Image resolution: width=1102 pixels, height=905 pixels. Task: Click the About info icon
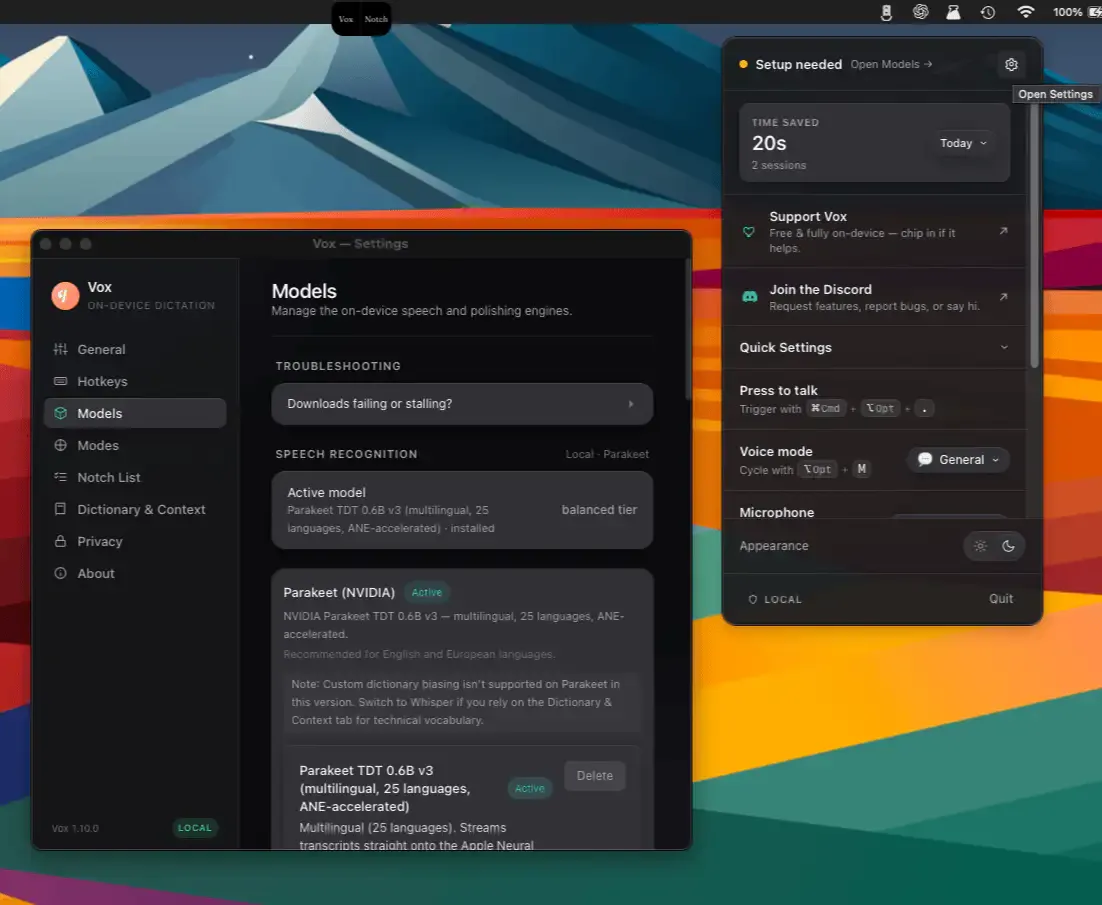click(x=60, y=573)
